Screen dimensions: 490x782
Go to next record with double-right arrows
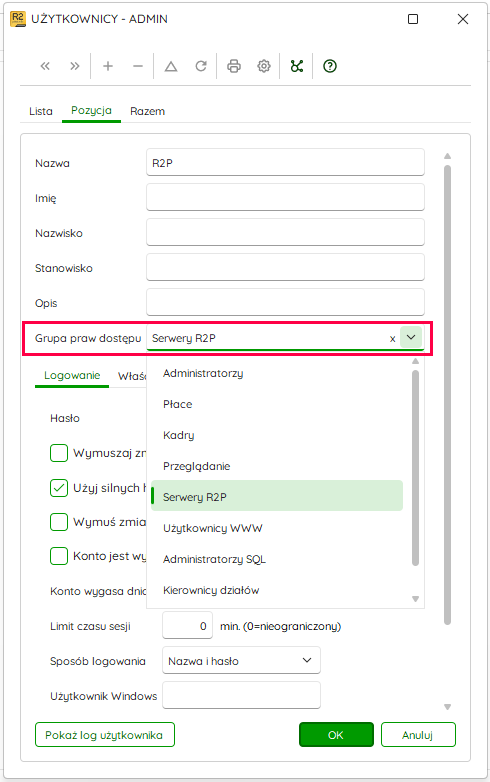click(x=75, y=66)
